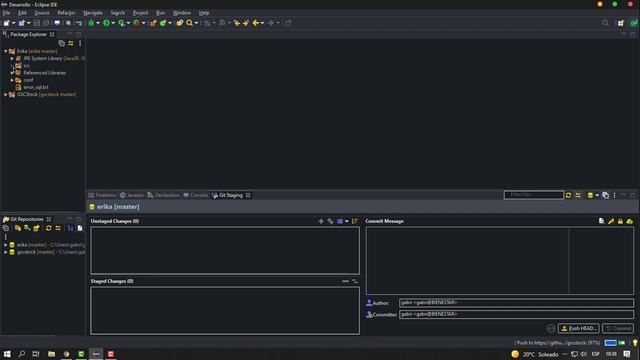640x360 pixels.
Task: Click Refresh icon in Git Repositories view
Action: (49, 228)
